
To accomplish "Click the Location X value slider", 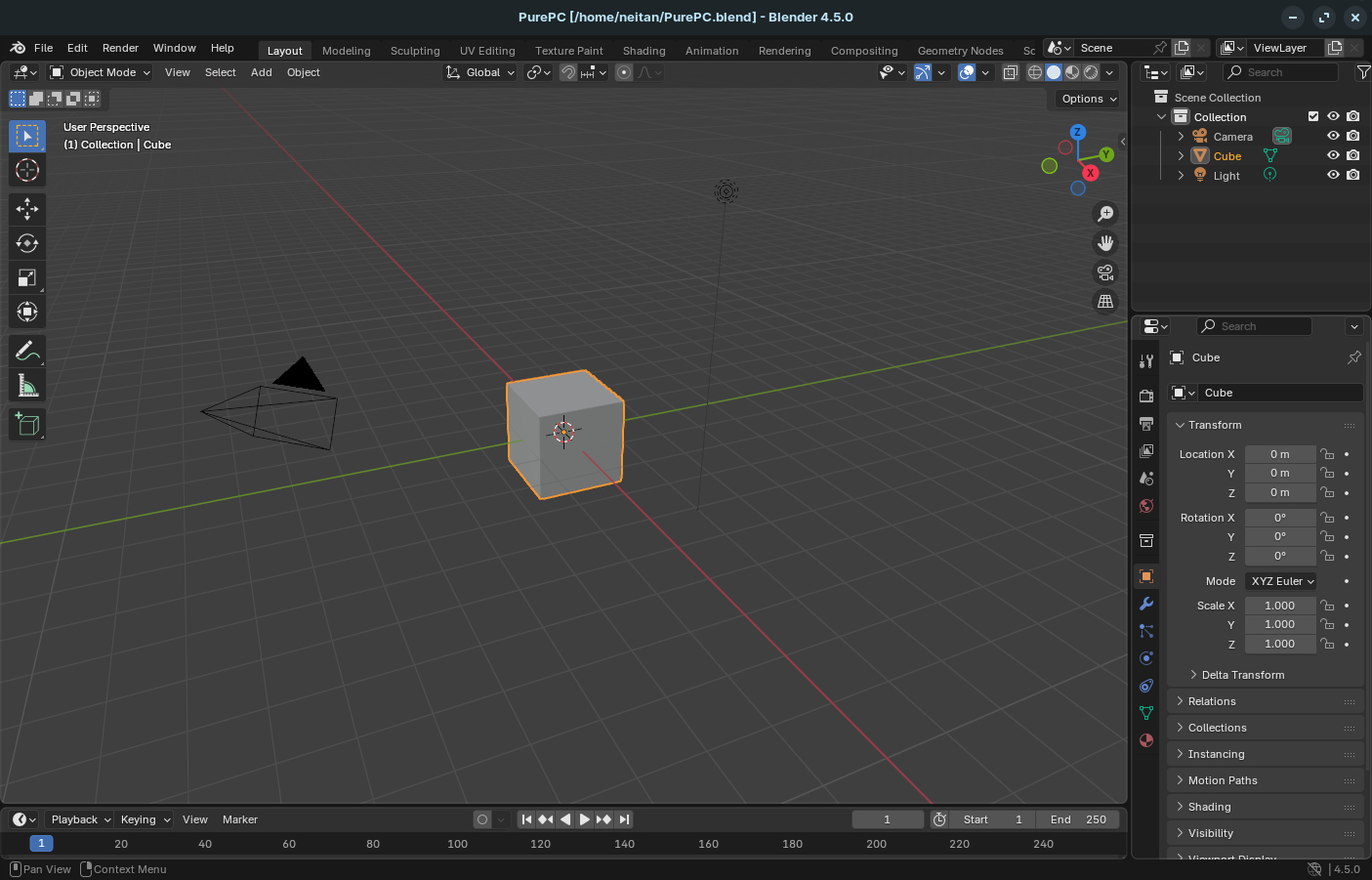I will 1280,453.
